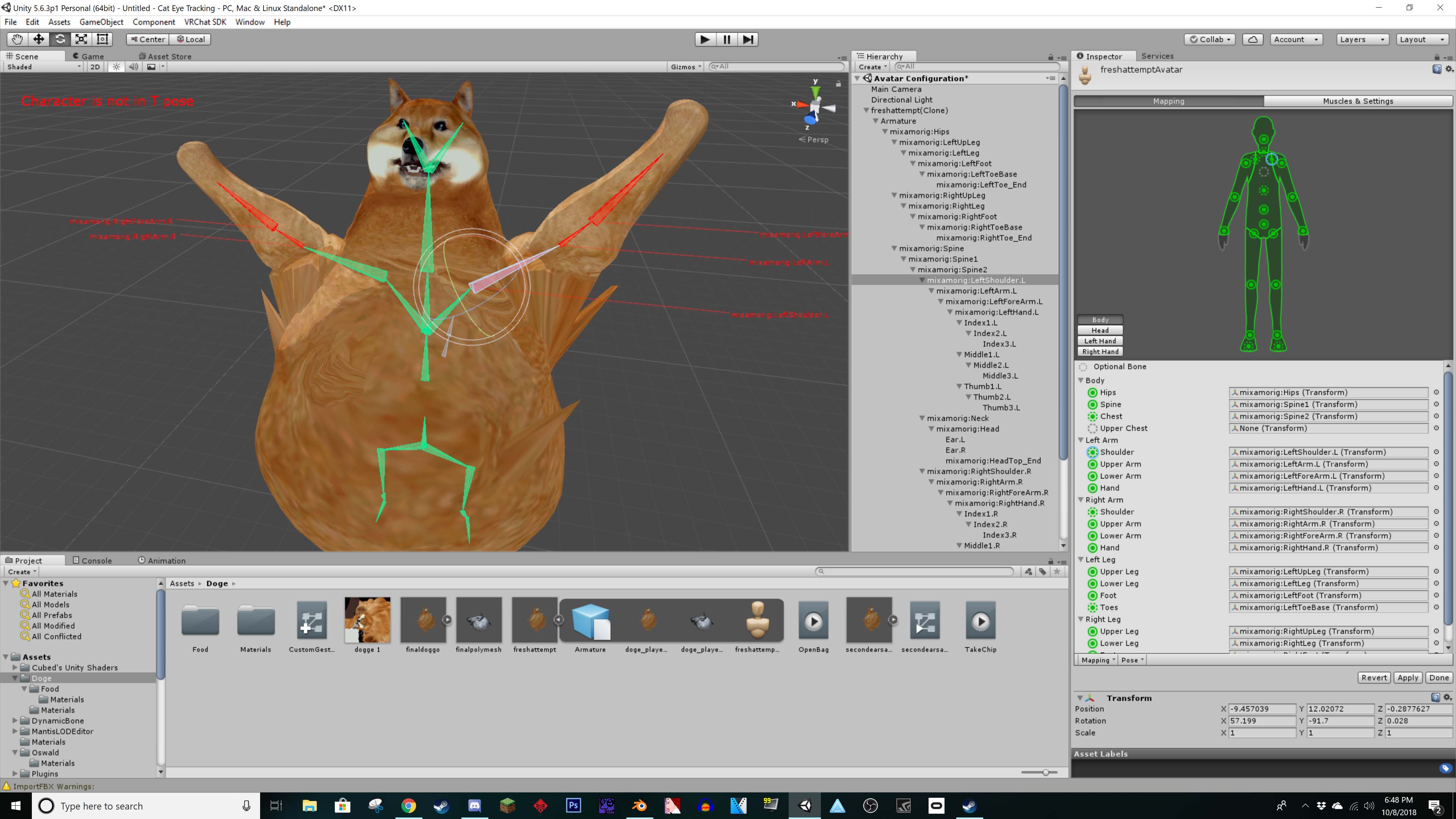Click the Hips bone object picker
Image resolution: width=1456 pixels, height=819 pixels.
click(1436, 392)
